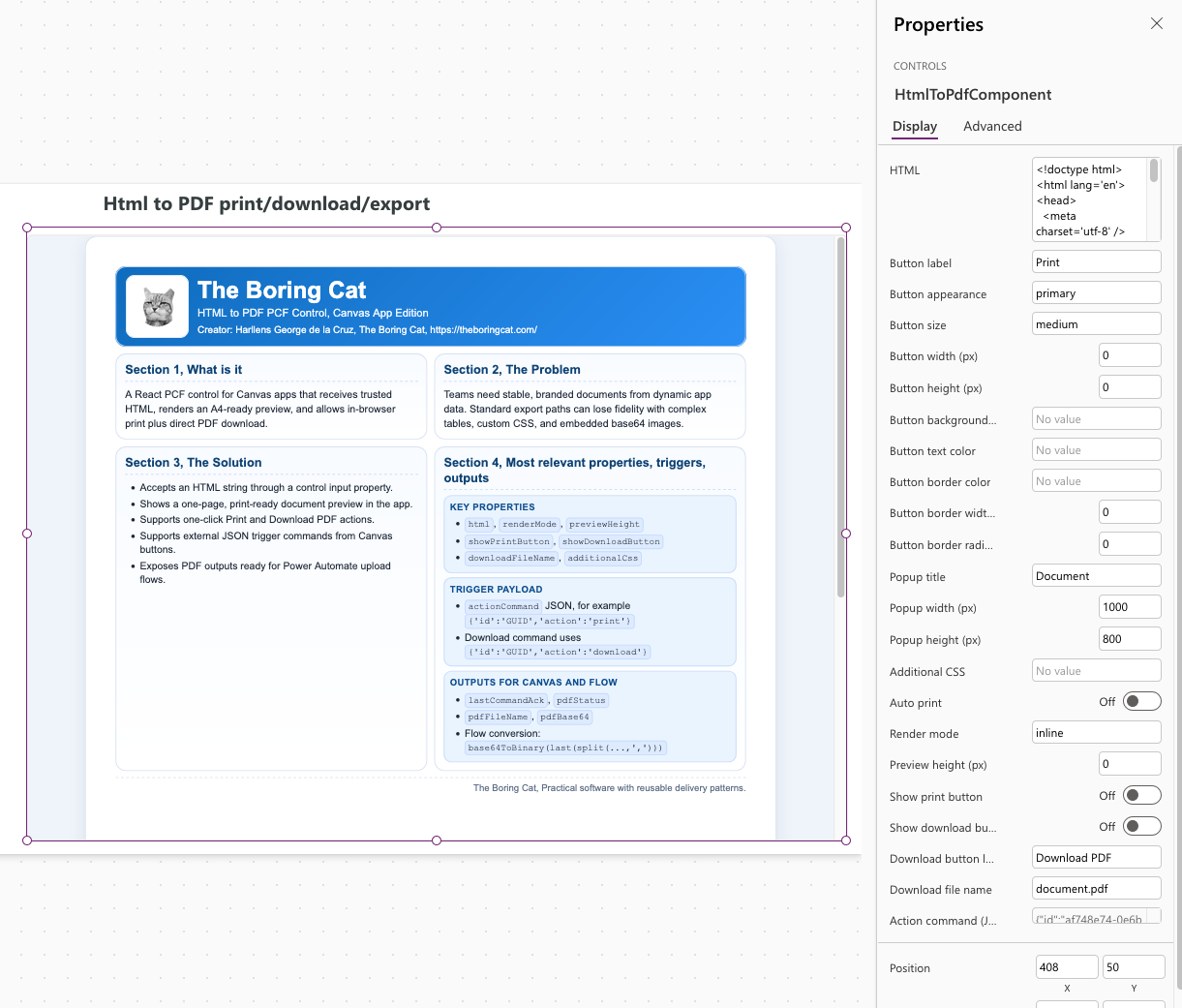Click the Action command JSON field
The width and height of the screenshot is (1182, 1008).
[1097, 917]
